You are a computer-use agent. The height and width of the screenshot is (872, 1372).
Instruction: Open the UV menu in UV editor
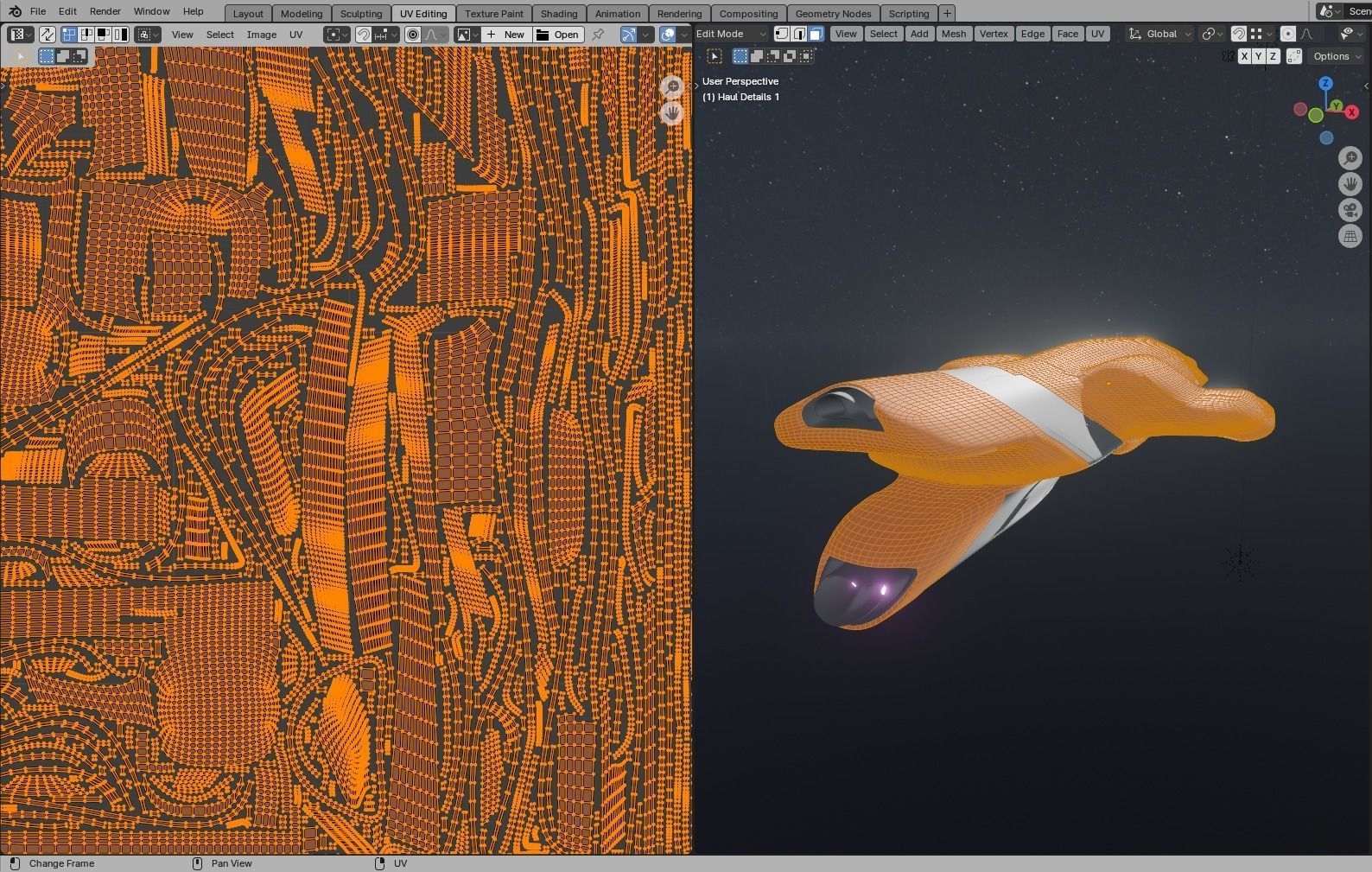296,35
